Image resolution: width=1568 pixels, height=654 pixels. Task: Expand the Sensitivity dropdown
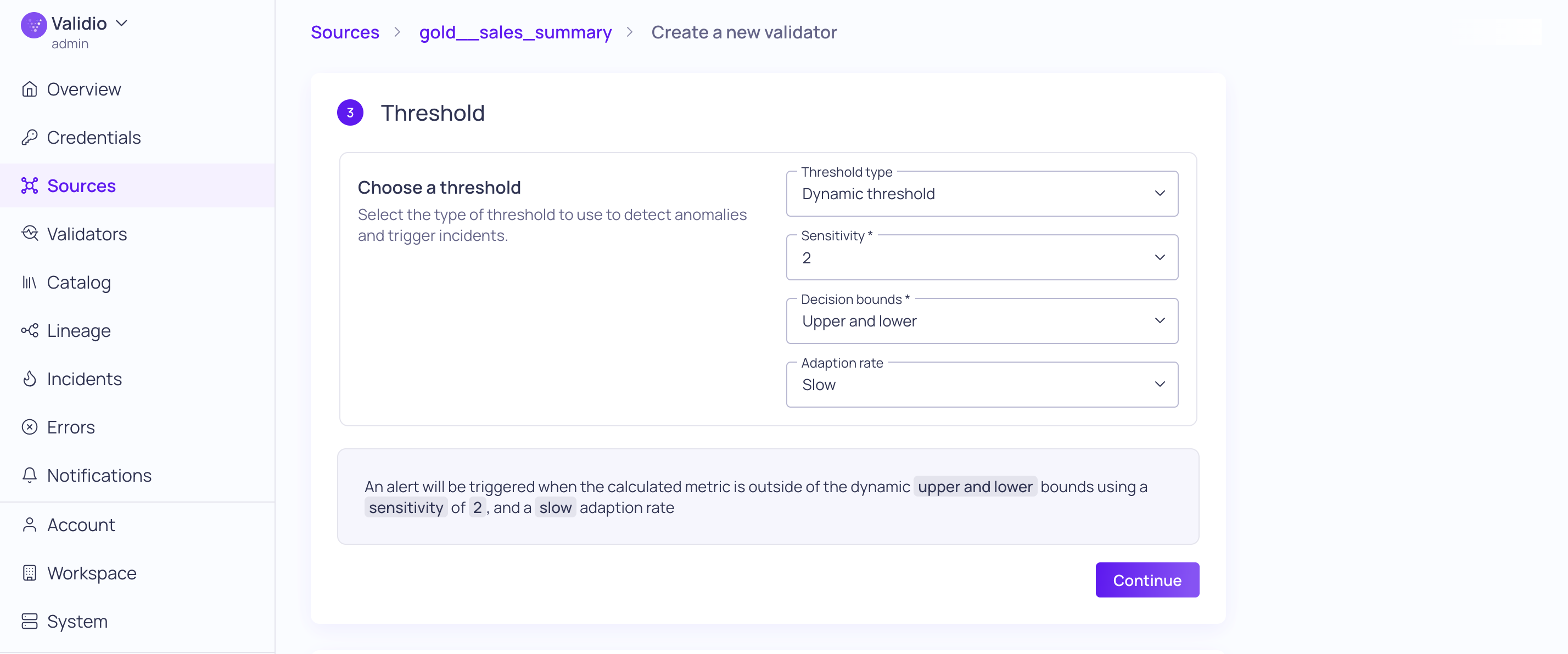tap(981, 257)
